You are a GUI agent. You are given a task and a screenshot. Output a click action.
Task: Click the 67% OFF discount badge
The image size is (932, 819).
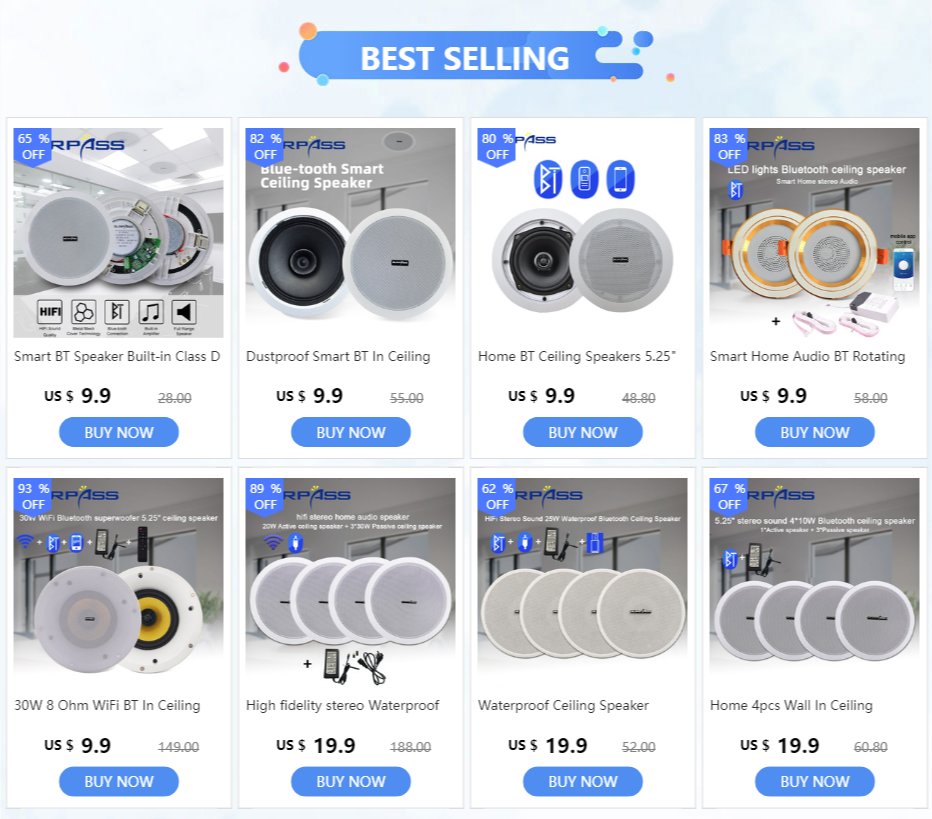(728, 497)
